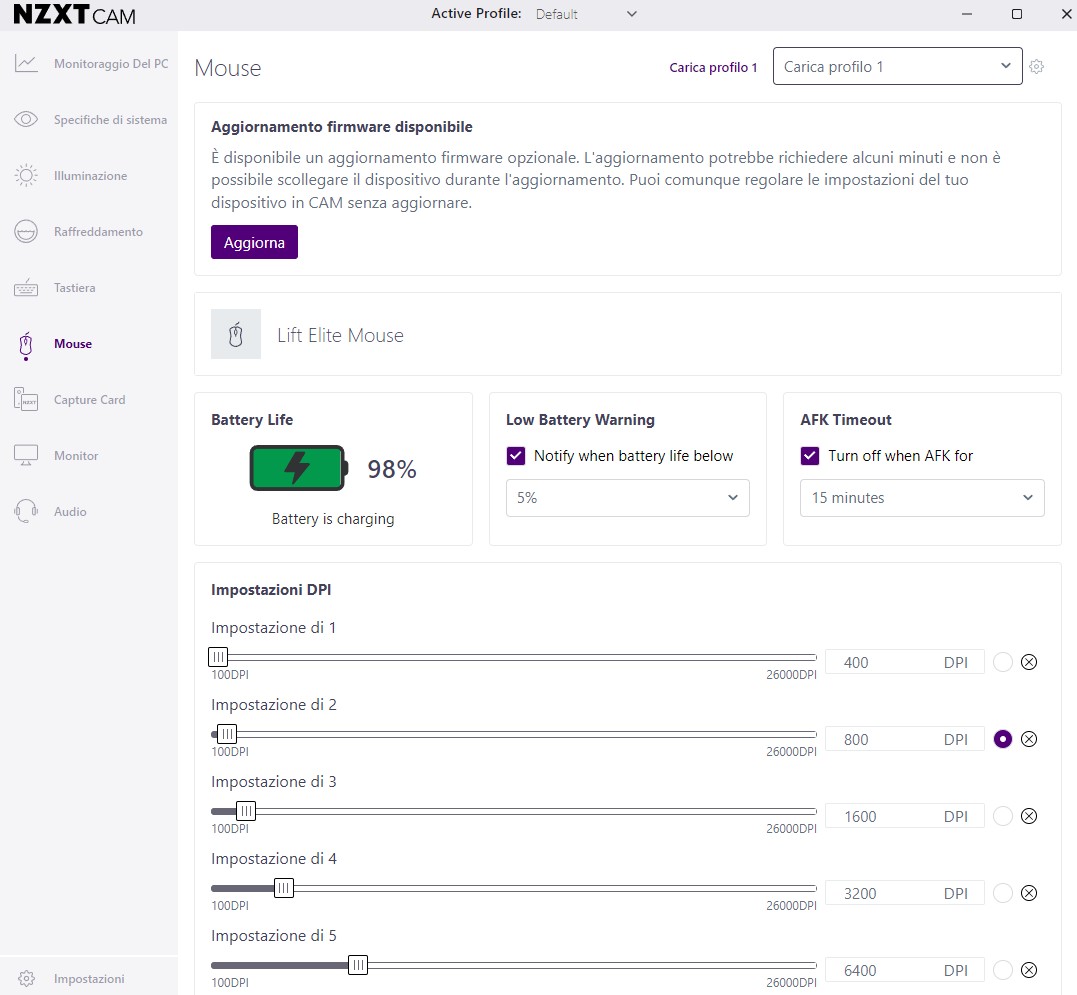Remove the DPI setting 1 with X icon

(x=1029, y=662)
